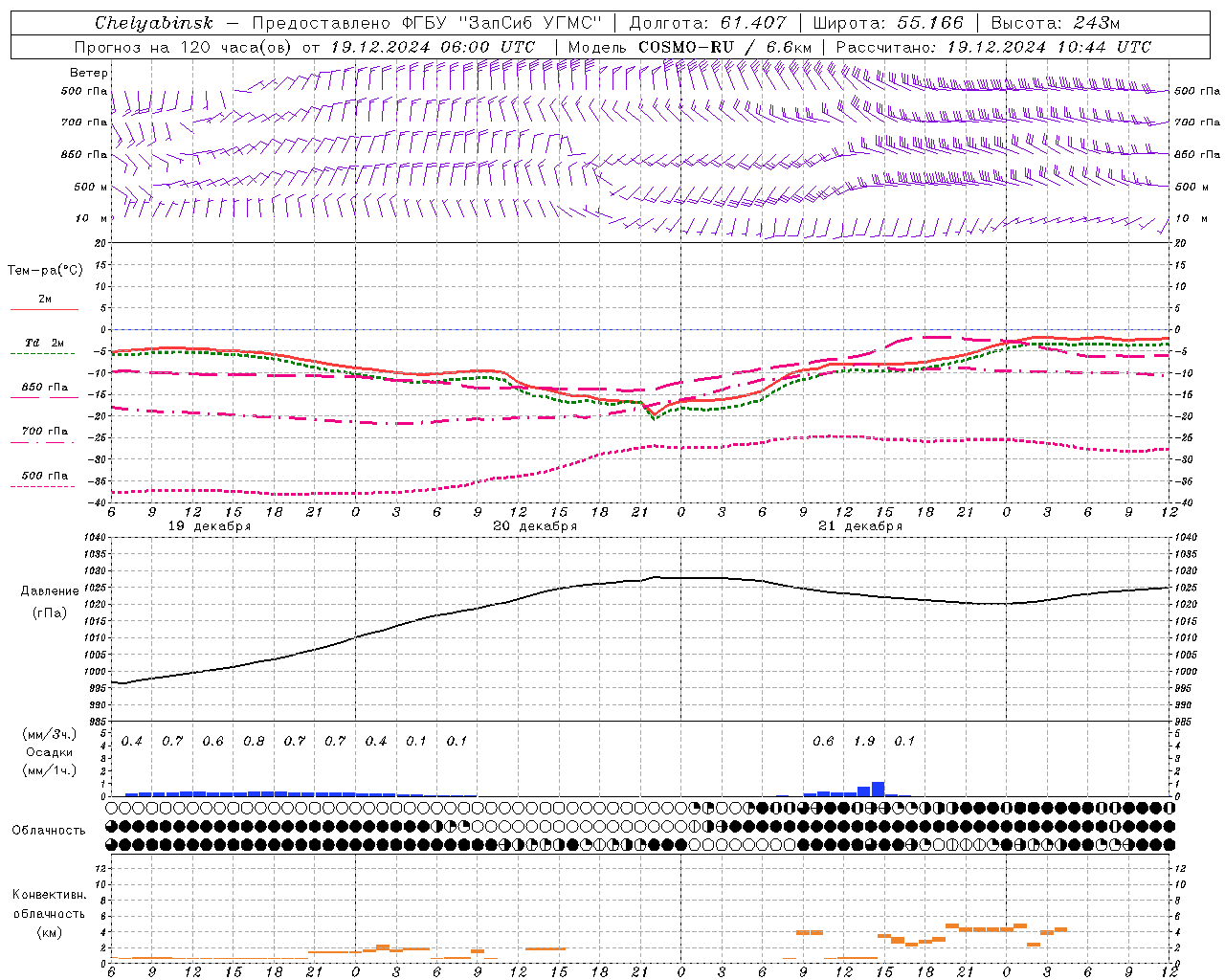The width and height of the screenshot is (1225, 980).
Task: Click the 'Ветер' wind panel label
Action: [89, 73]
